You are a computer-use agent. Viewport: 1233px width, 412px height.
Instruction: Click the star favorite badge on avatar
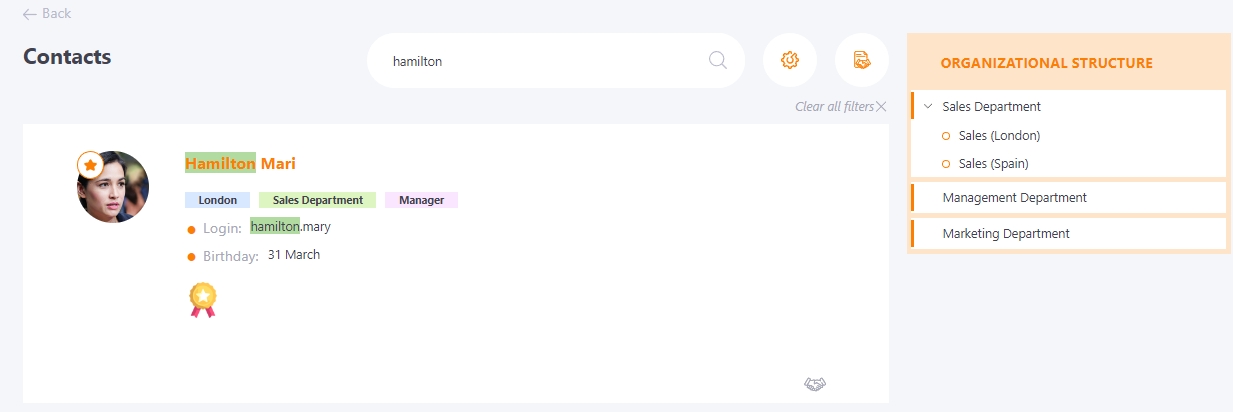click(90, 164)
